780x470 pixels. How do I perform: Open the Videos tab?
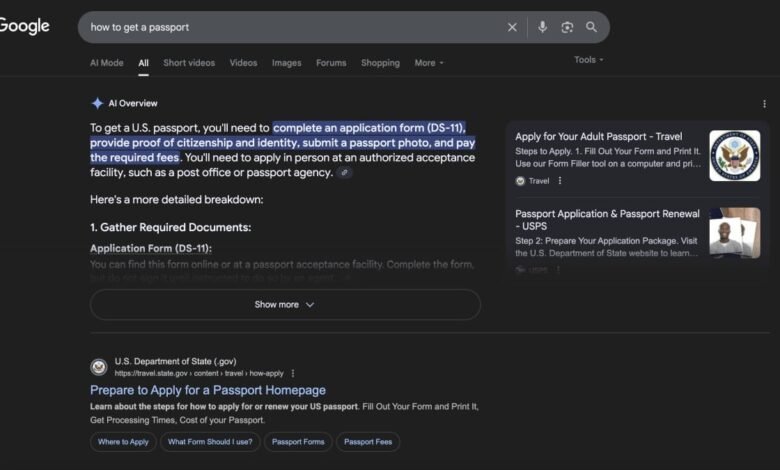[x=243, y=63]
